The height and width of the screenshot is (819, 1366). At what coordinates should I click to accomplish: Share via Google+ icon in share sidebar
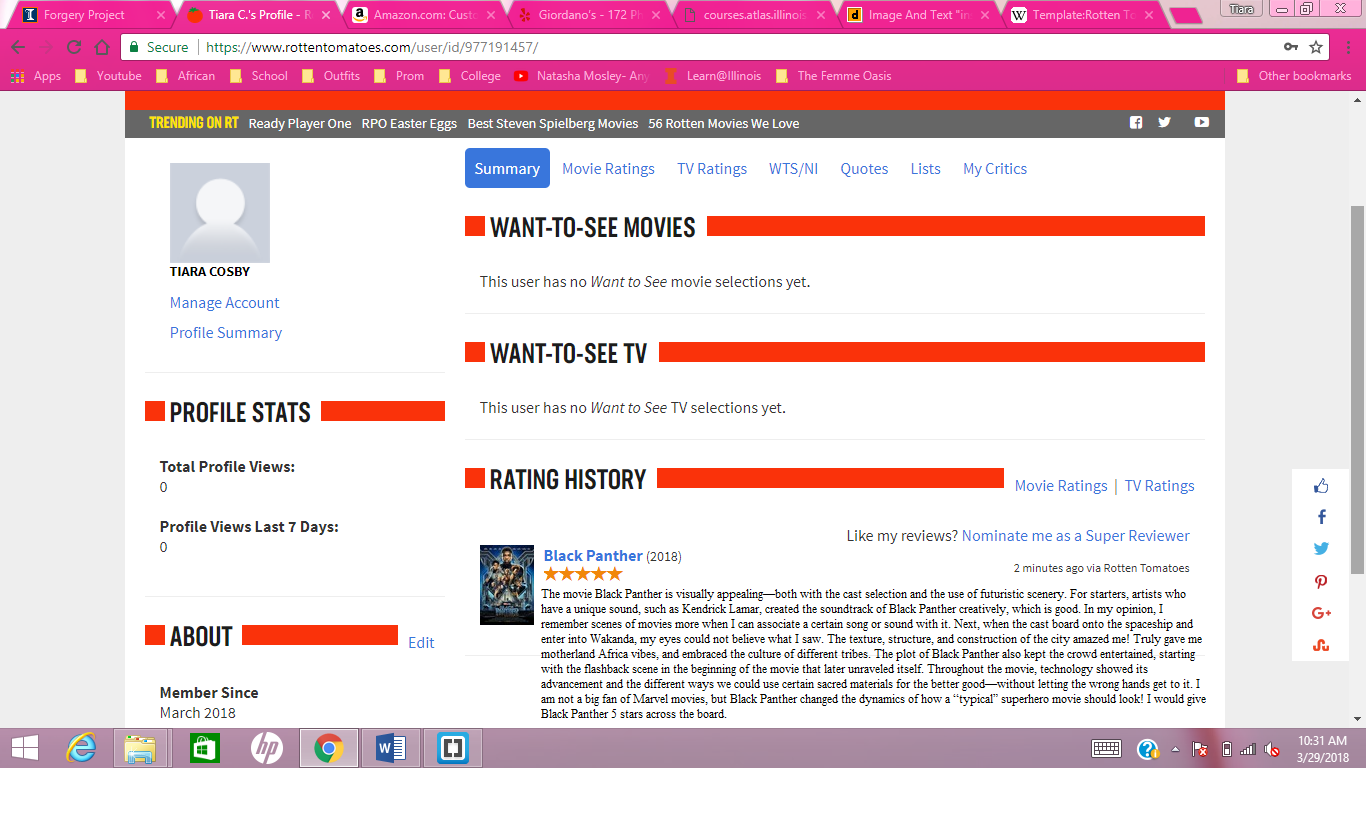coord(1321,613)
